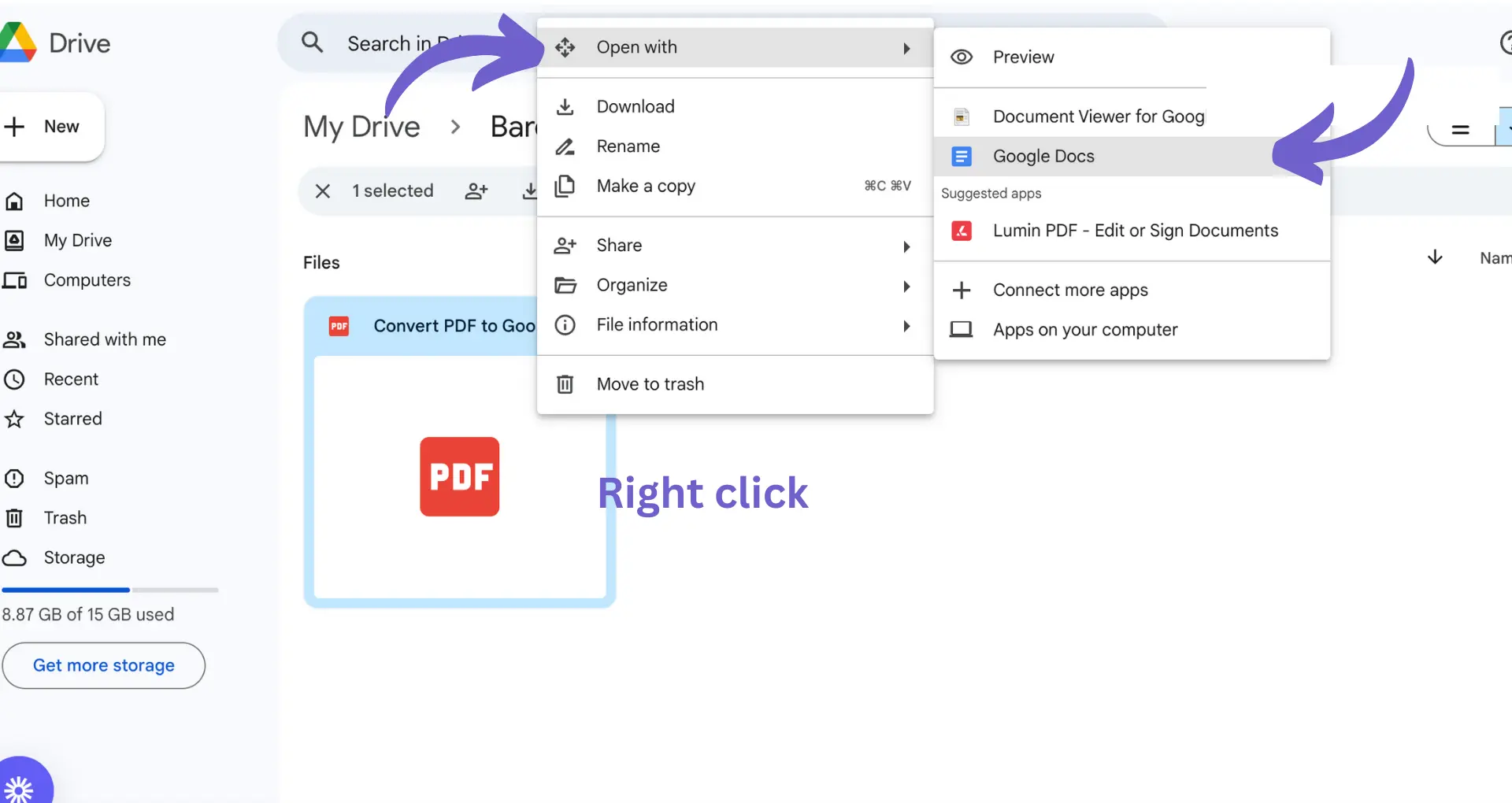The image size is (1512, 803).
Task: Click the blue Google Docs icon
Action: (962, 156)
